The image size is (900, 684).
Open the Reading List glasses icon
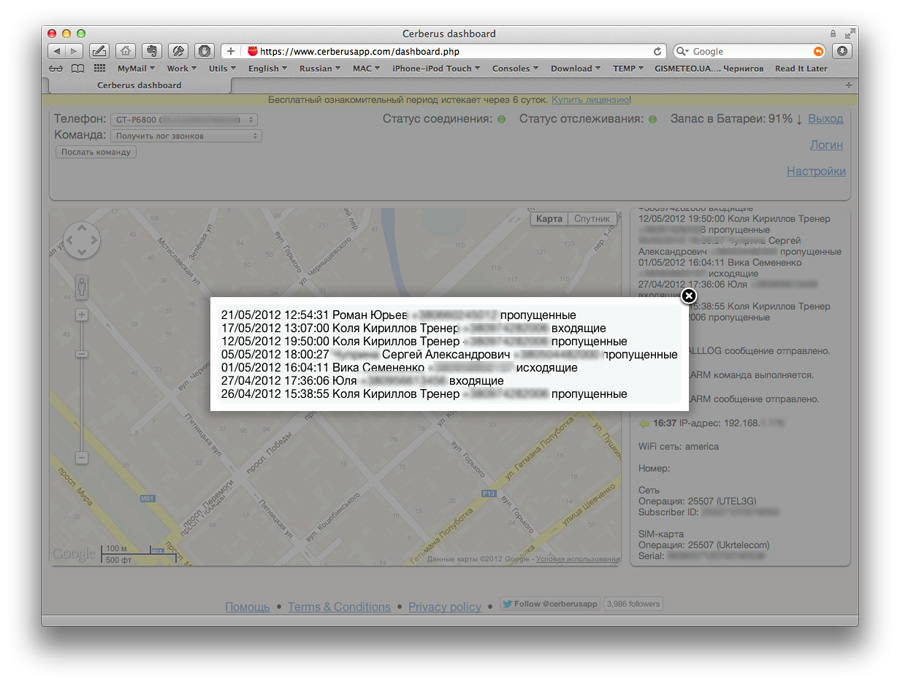click(55, 69)
